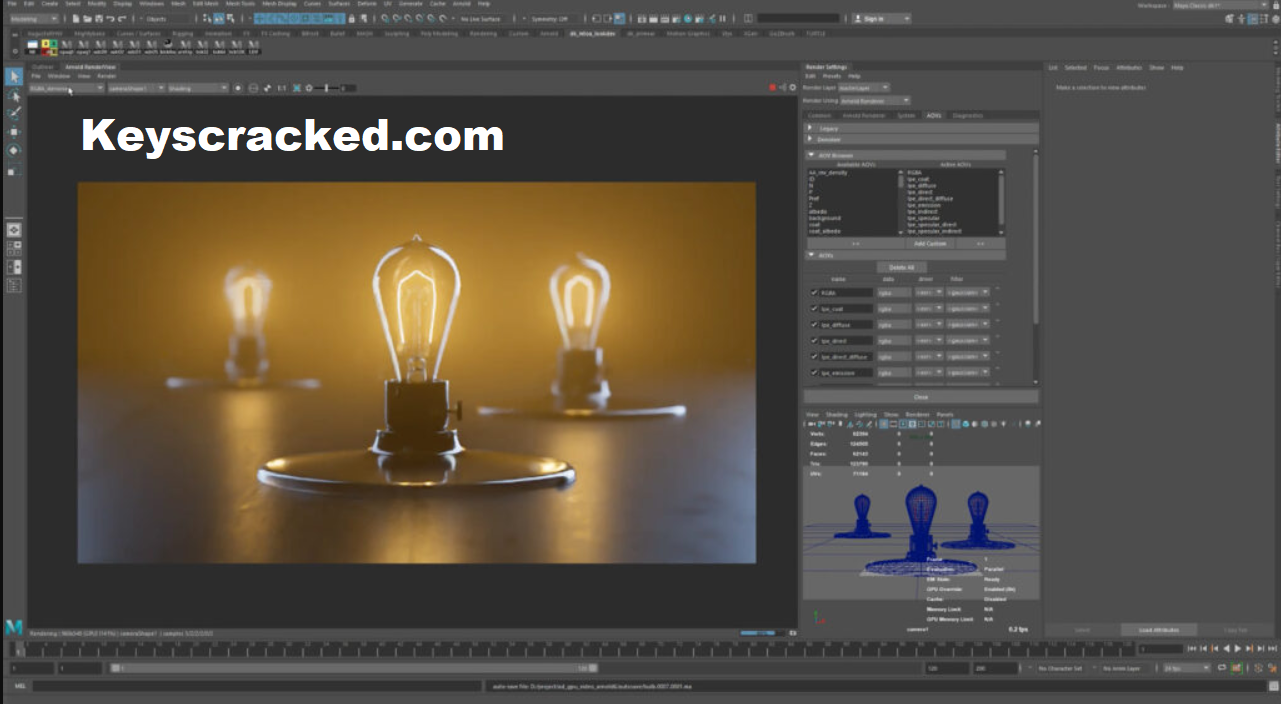Click the play forward button in playback controls
The image size is (1281, 704).
coord(1238,648)
